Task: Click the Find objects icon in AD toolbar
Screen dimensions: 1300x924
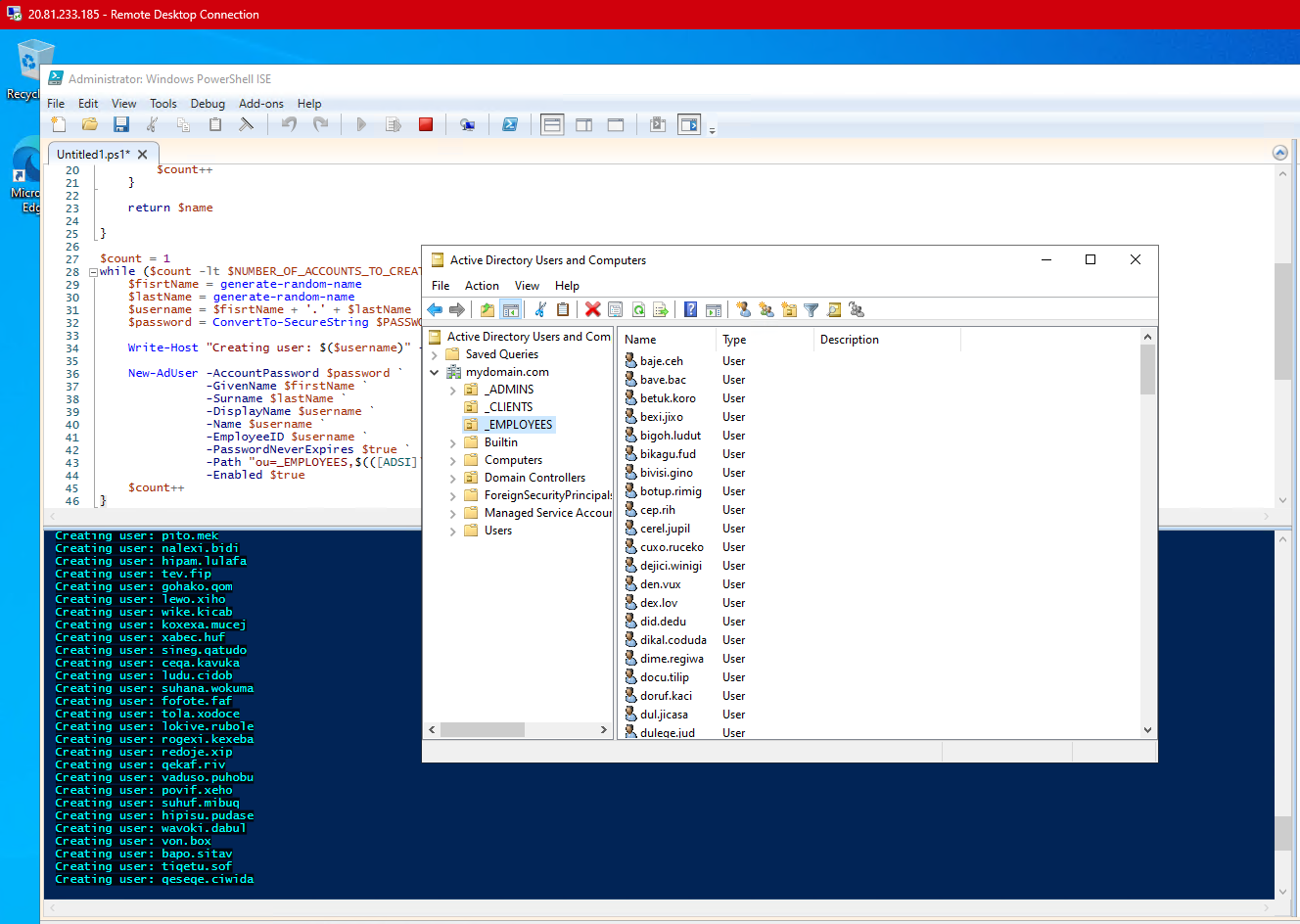Action: click(x=834, y=309)
